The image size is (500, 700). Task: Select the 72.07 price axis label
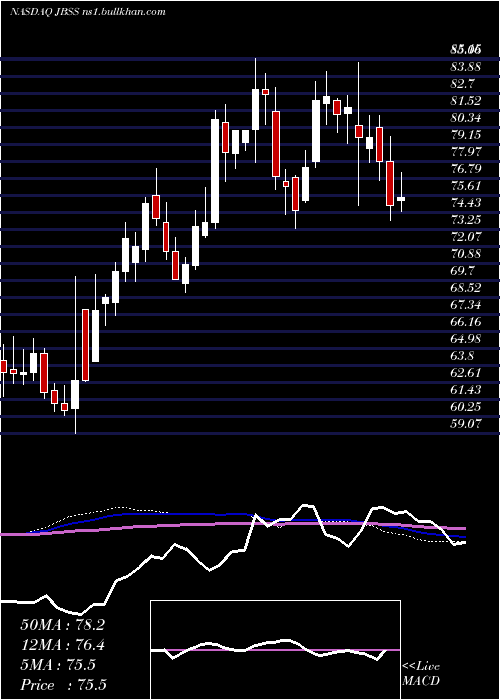tap(466, 237)
